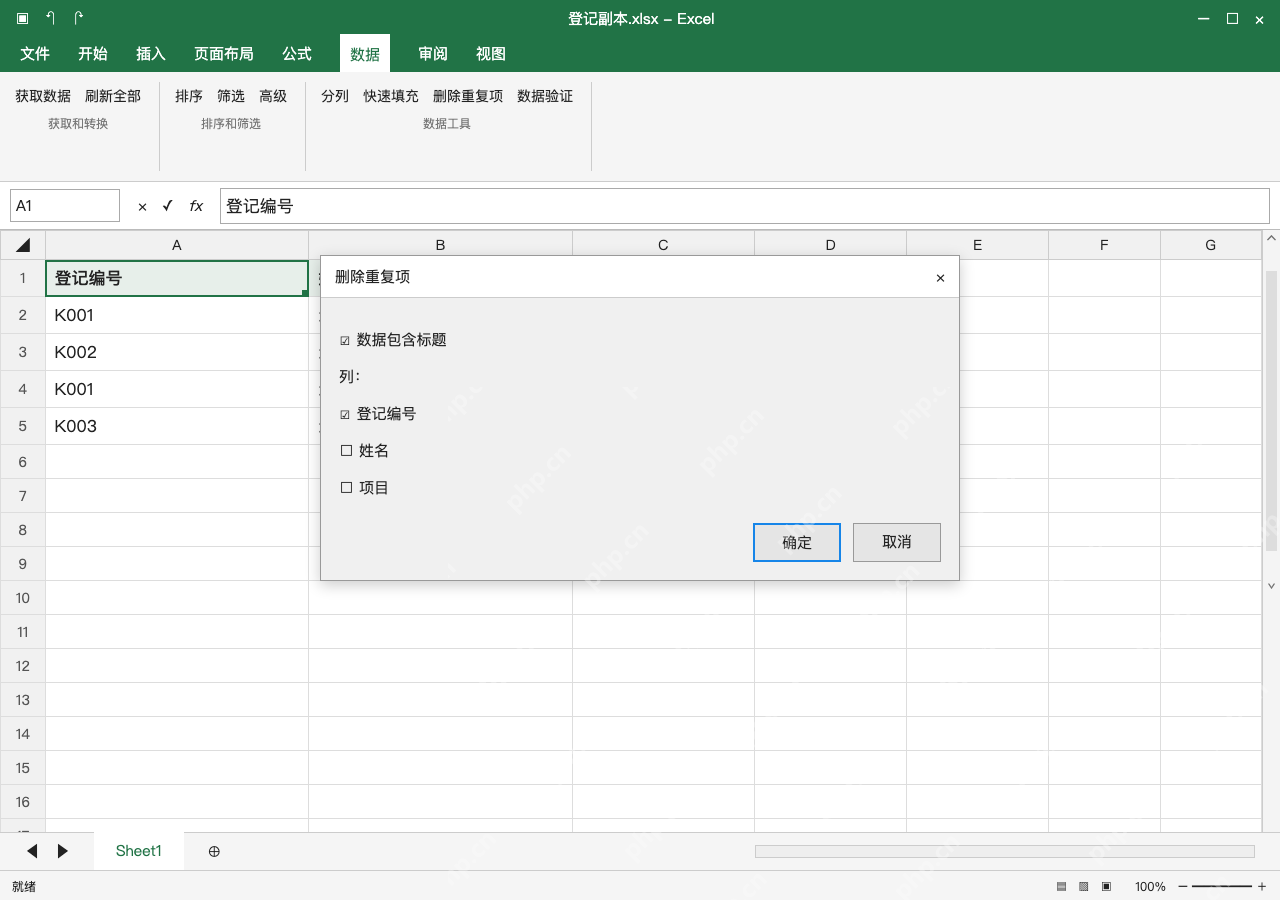1280x900 pixels.
Task: Click the 获取数据 ribbon command
Action: click(x=43, y=96)
